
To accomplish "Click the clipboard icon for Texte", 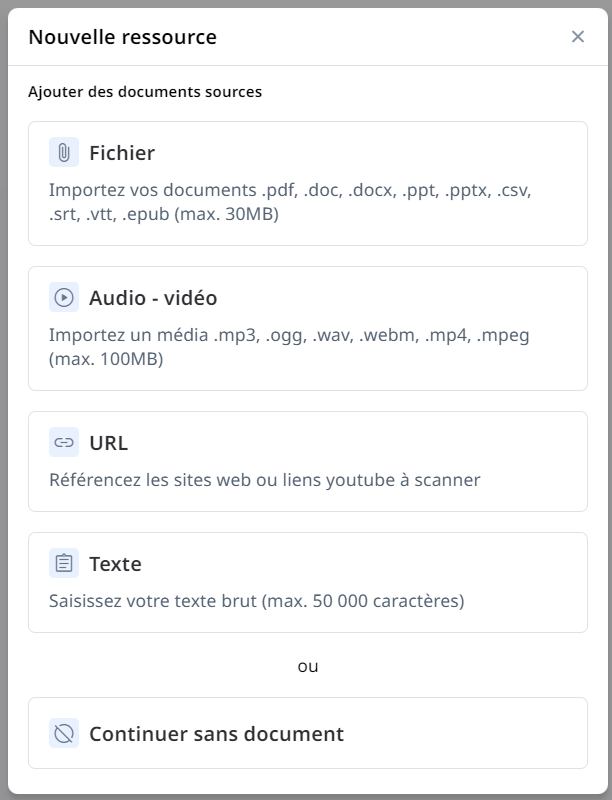I will 64,564.
